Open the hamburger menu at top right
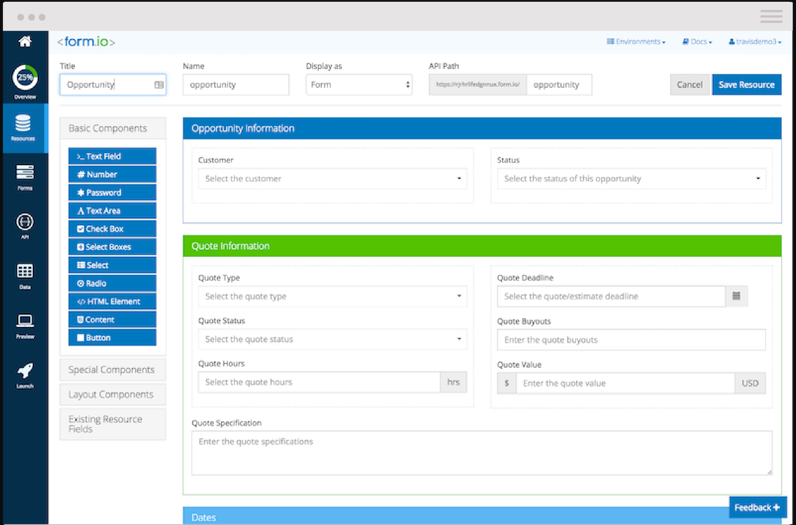The width and height of the screenshot is (796, 525). point(771,17)
